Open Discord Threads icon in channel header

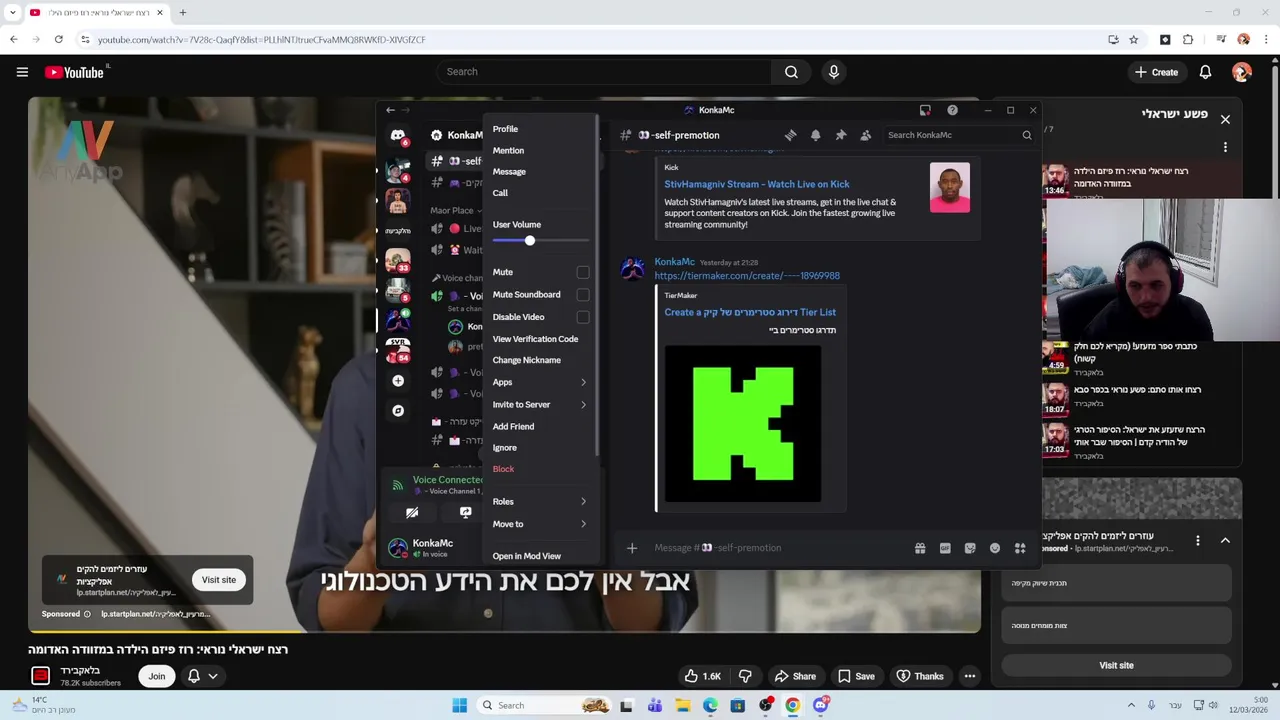pos(790,135)
